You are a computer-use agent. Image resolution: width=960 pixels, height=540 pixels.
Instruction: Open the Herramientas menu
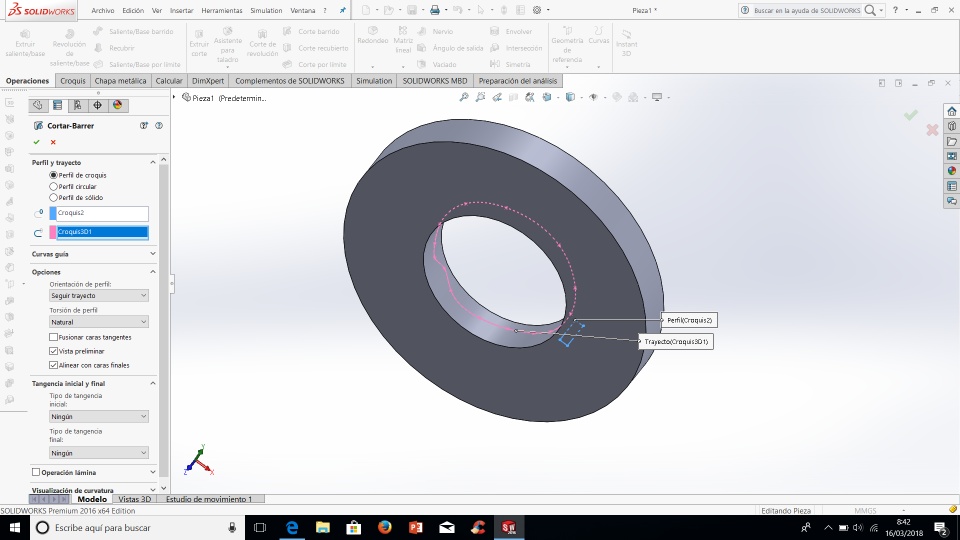tap(221, 10)
